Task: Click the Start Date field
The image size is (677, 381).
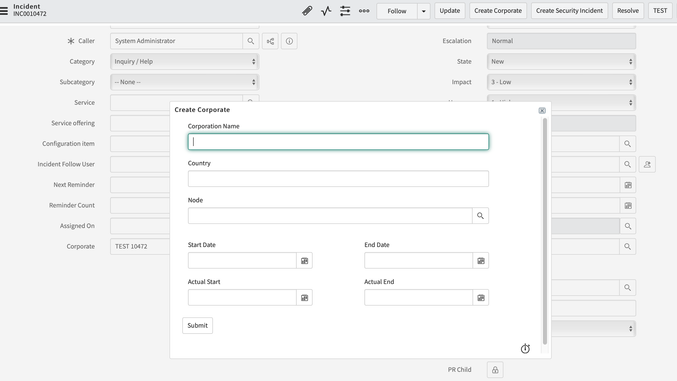Action: pos(242,260)
